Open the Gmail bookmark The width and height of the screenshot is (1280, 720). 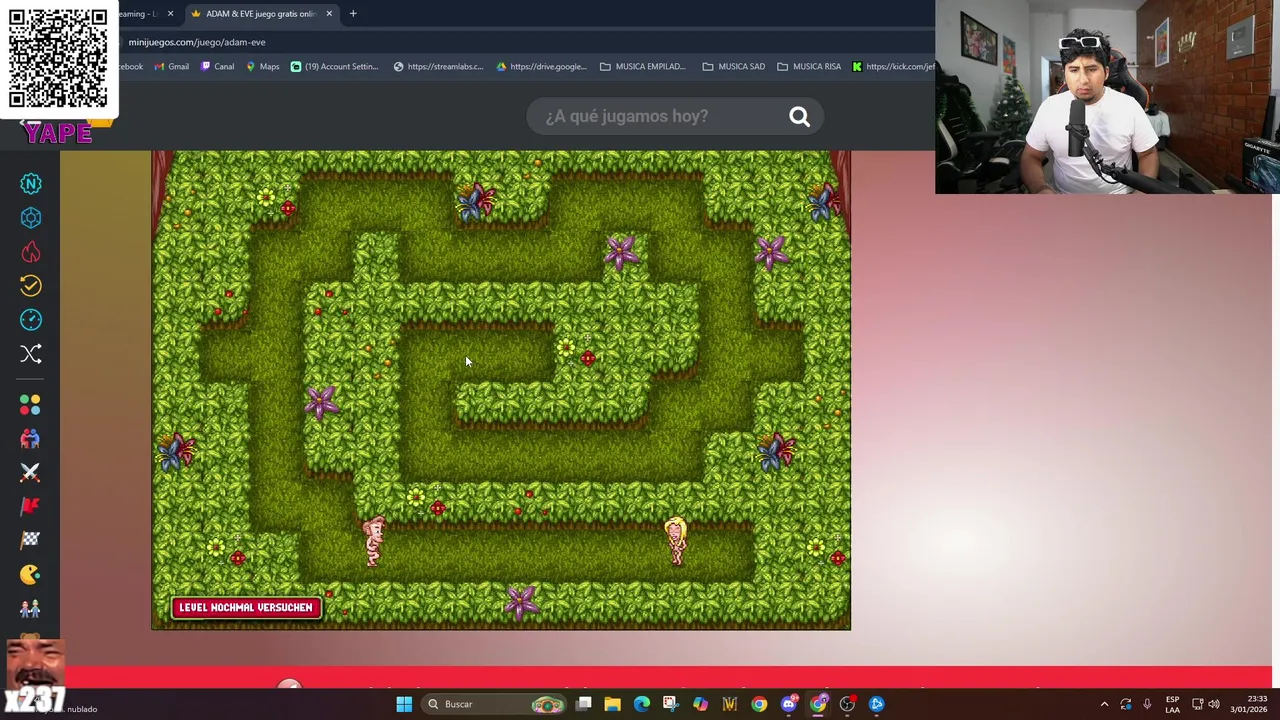click(171, 67)
